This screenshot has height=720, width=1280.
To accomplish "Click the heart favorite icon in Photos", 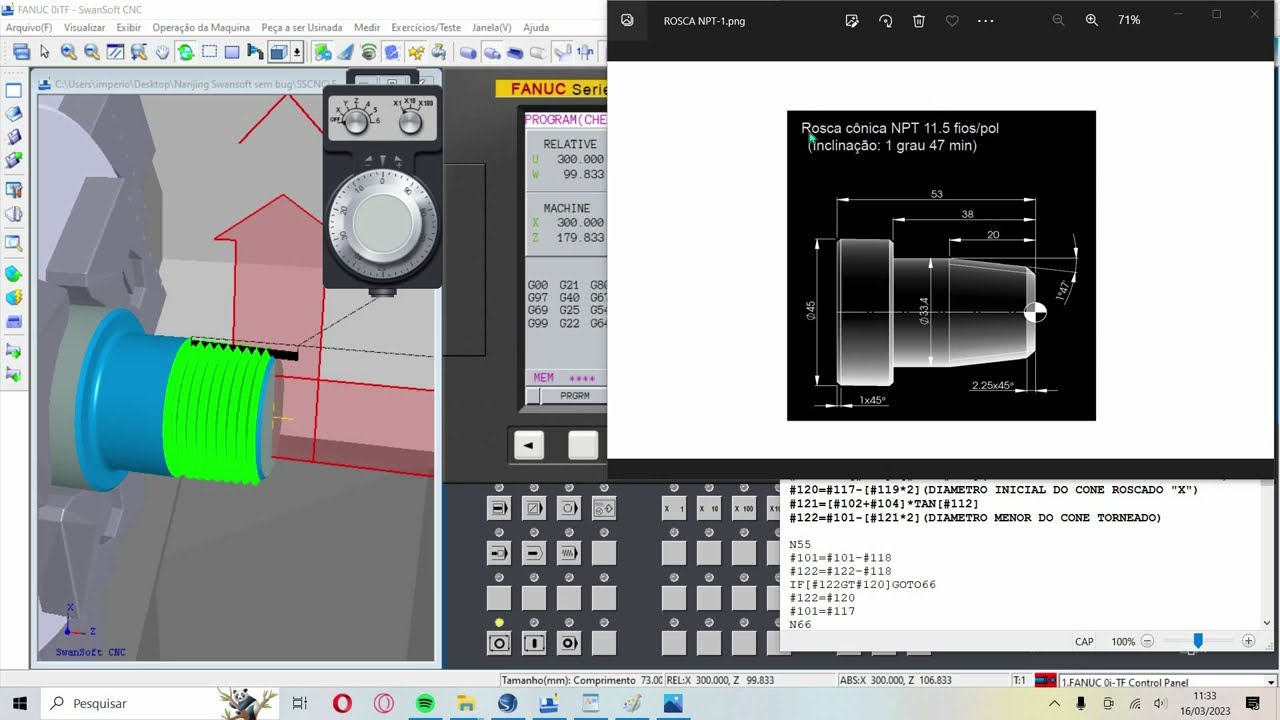I will pos(952,20).
